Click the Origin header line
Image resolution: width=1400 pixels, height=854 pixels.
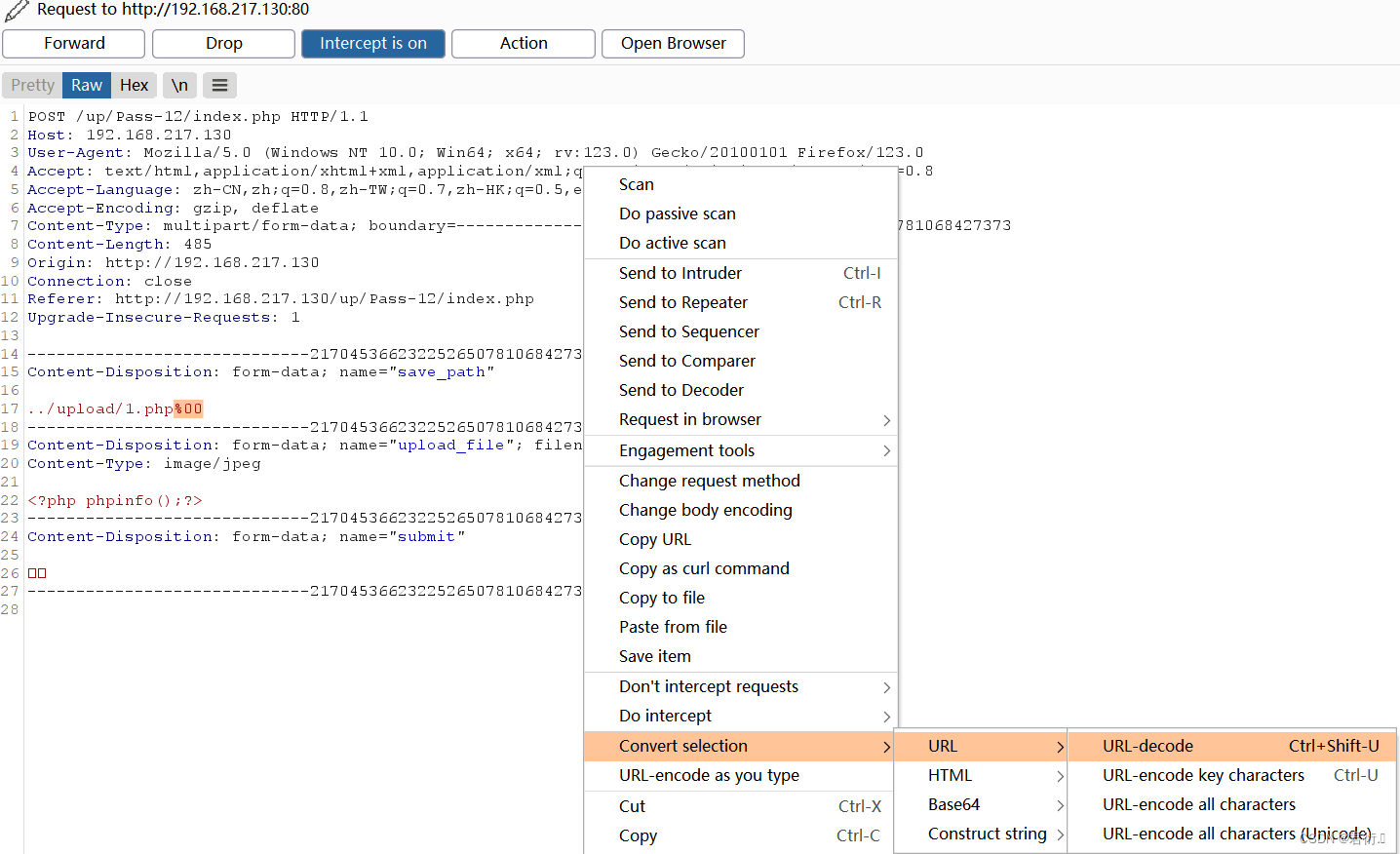pos(174,262)
